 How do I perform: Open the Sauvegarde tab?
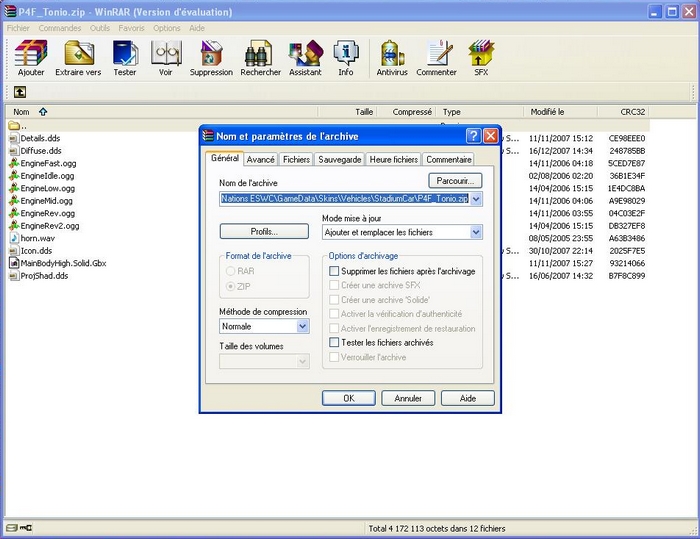(340, 159)
